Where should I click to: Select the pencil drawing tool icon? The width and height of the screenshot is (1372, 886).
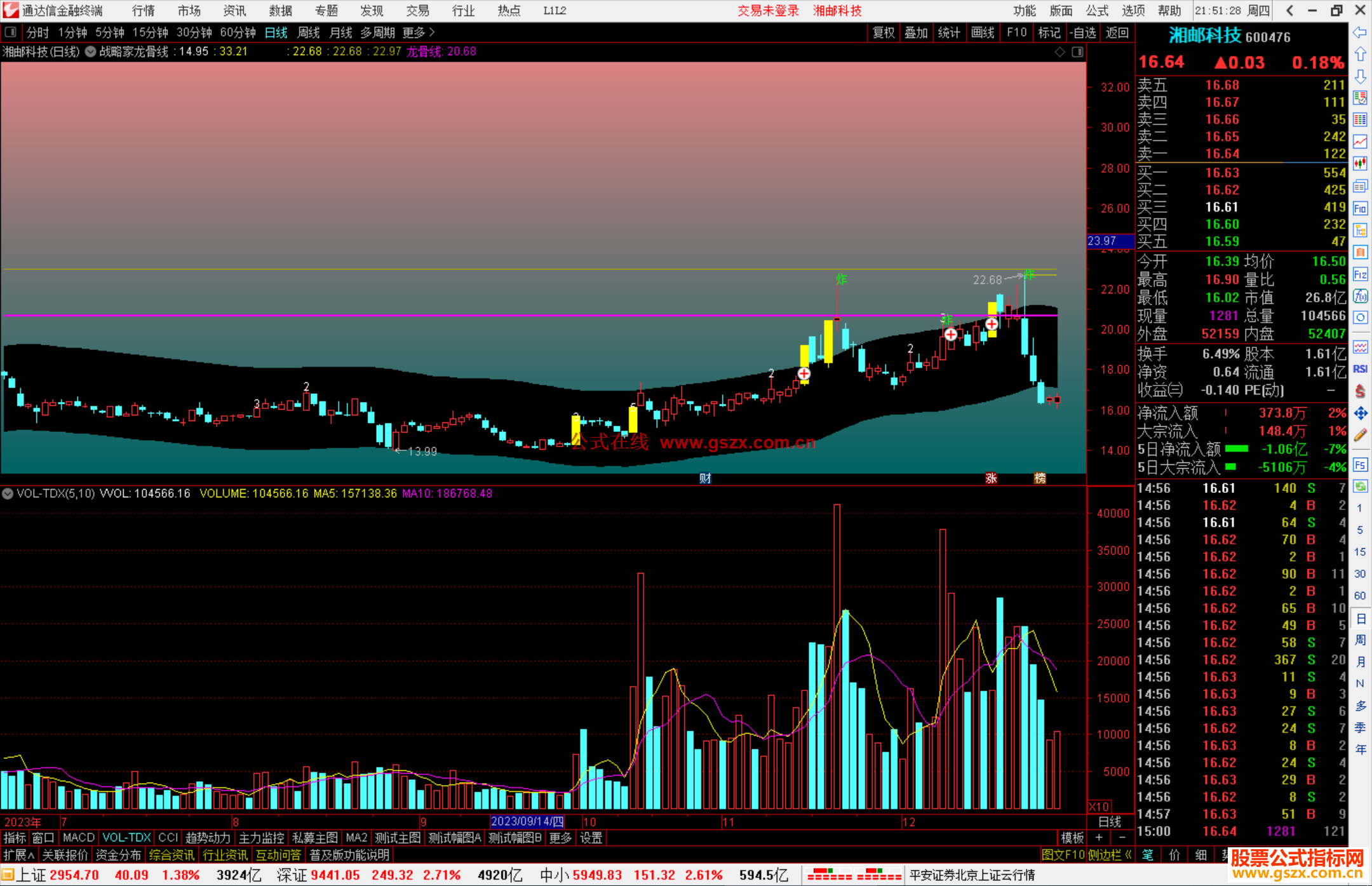pyautogui.click(x=1360, y=435)
